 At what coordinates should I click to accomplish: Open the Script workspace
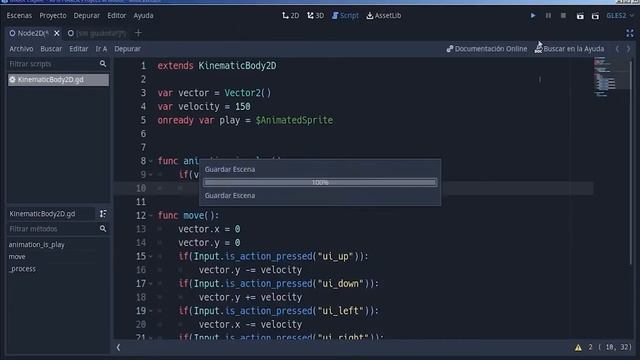pos(345,16)
